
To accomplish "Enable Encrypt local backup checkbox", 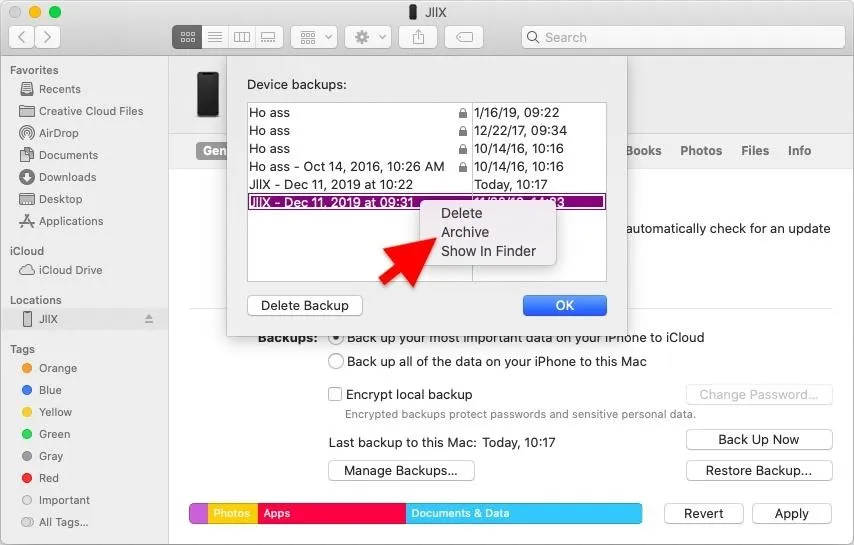I will click(335, 394).
